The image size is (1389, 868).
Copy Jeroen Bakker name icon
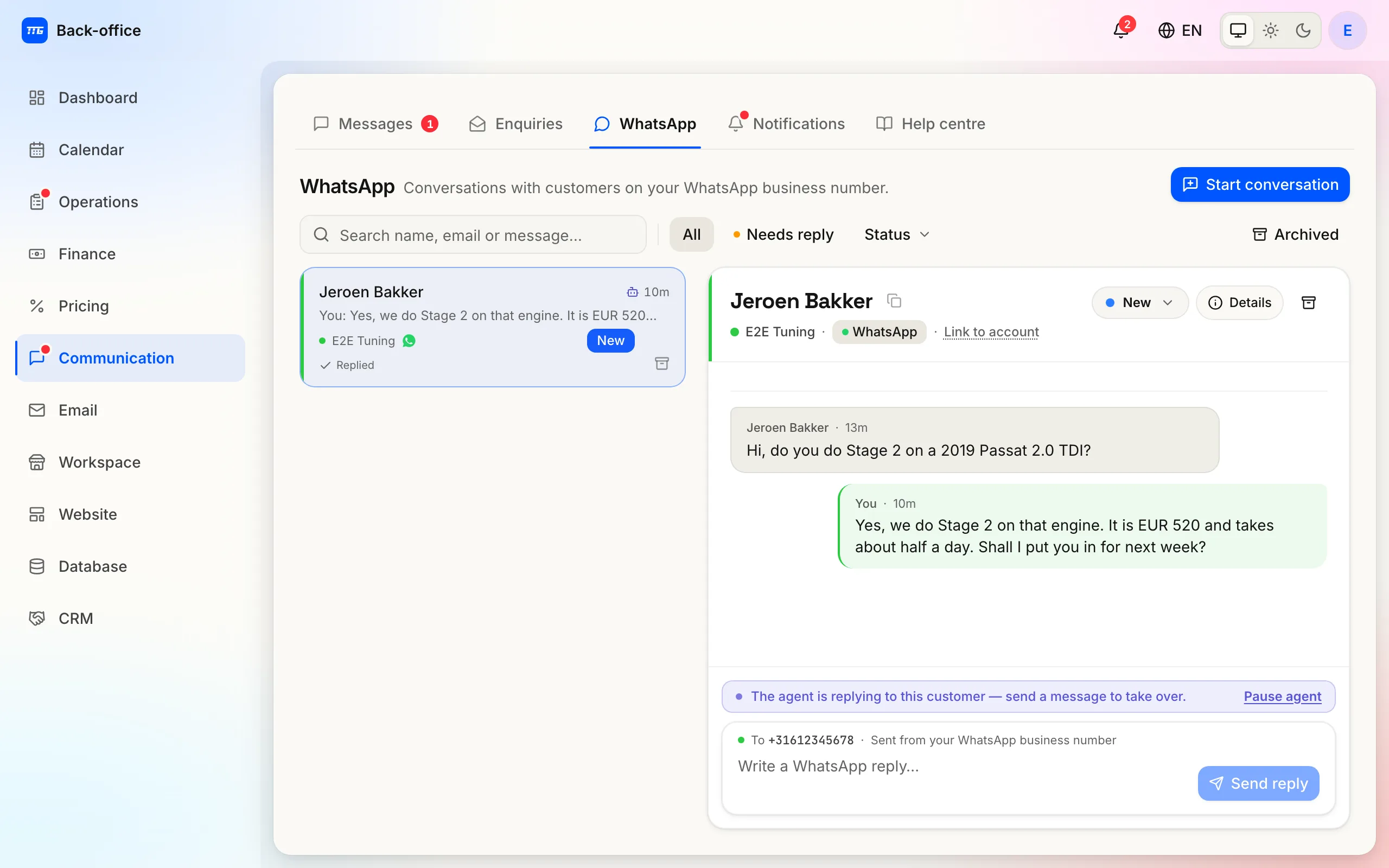[x=894, y=300]
